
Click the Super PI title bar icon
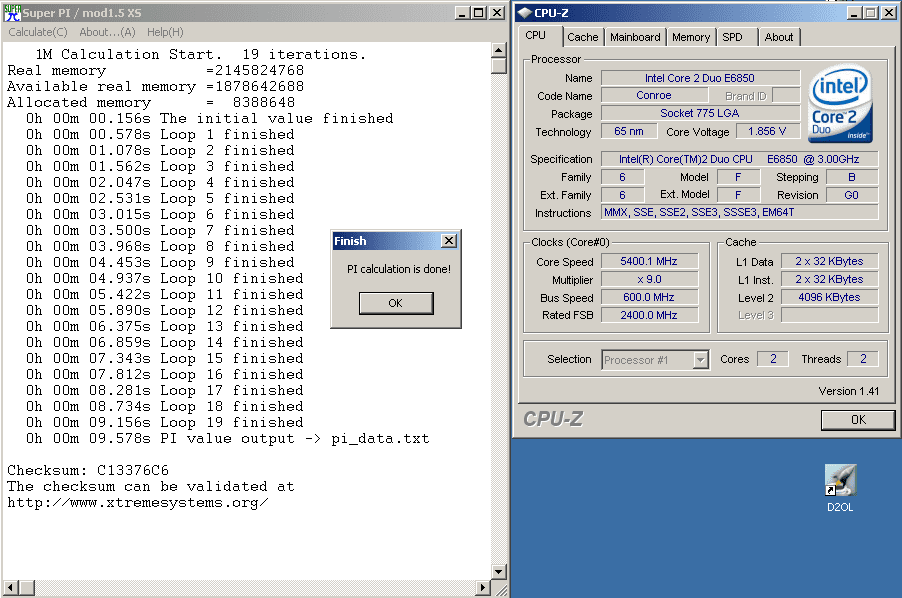(12, 13)
